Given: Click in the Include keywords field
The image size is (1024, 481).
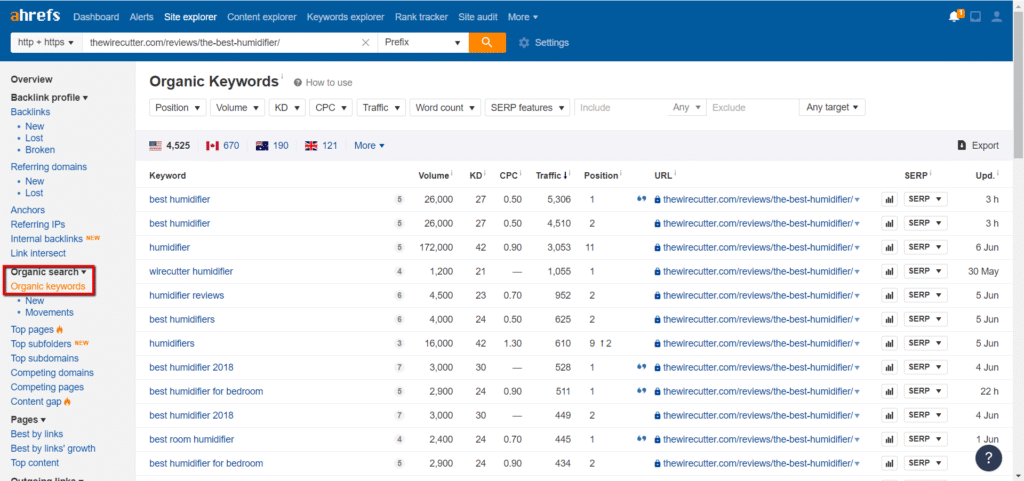Looking at the screenshot, I should (620, 108).
